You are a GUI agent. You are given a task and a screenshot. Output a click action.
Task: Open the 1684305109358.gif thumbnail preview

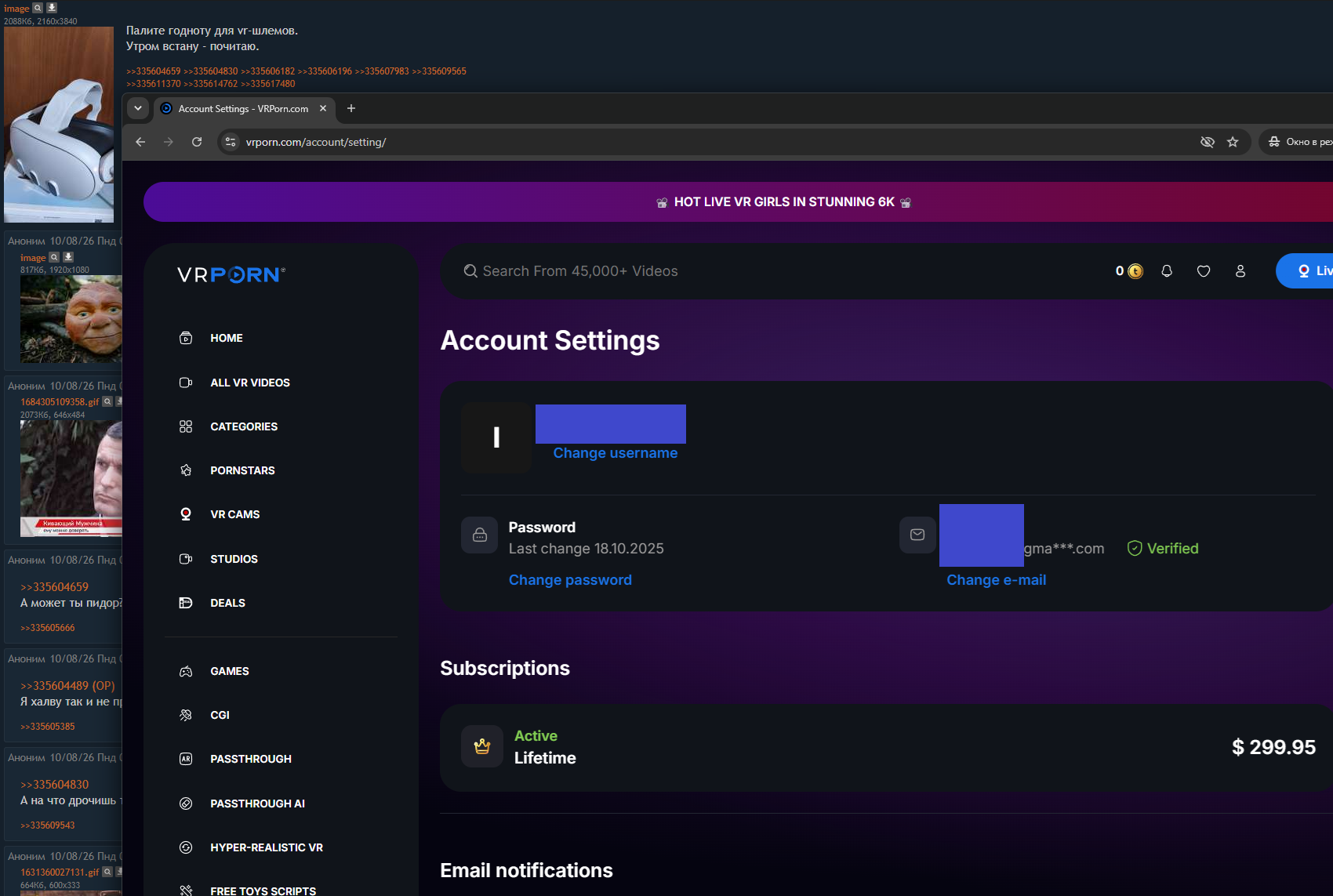[71, 479]
